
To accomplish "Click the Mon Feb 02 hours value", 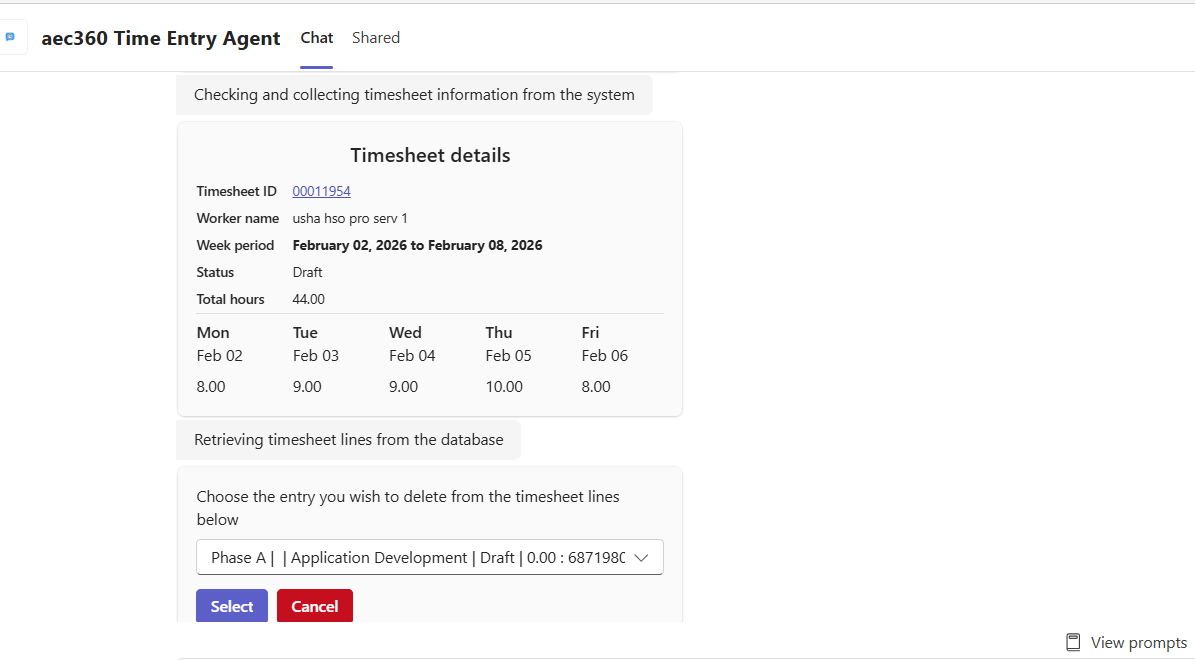I will pyautogui.click(x=211, y=386).
